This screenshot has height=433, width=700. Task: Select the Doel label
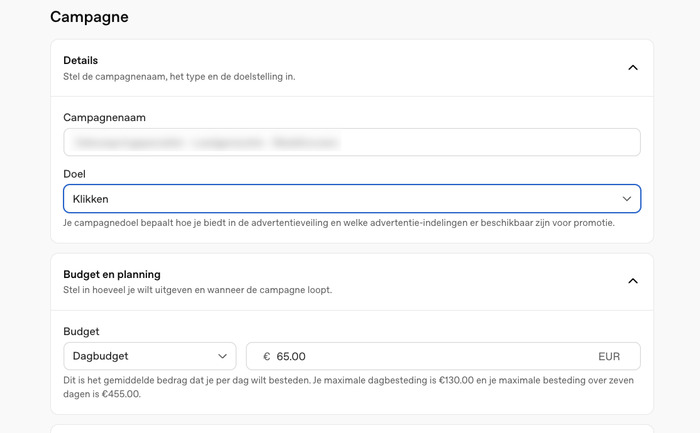(74, 174)
